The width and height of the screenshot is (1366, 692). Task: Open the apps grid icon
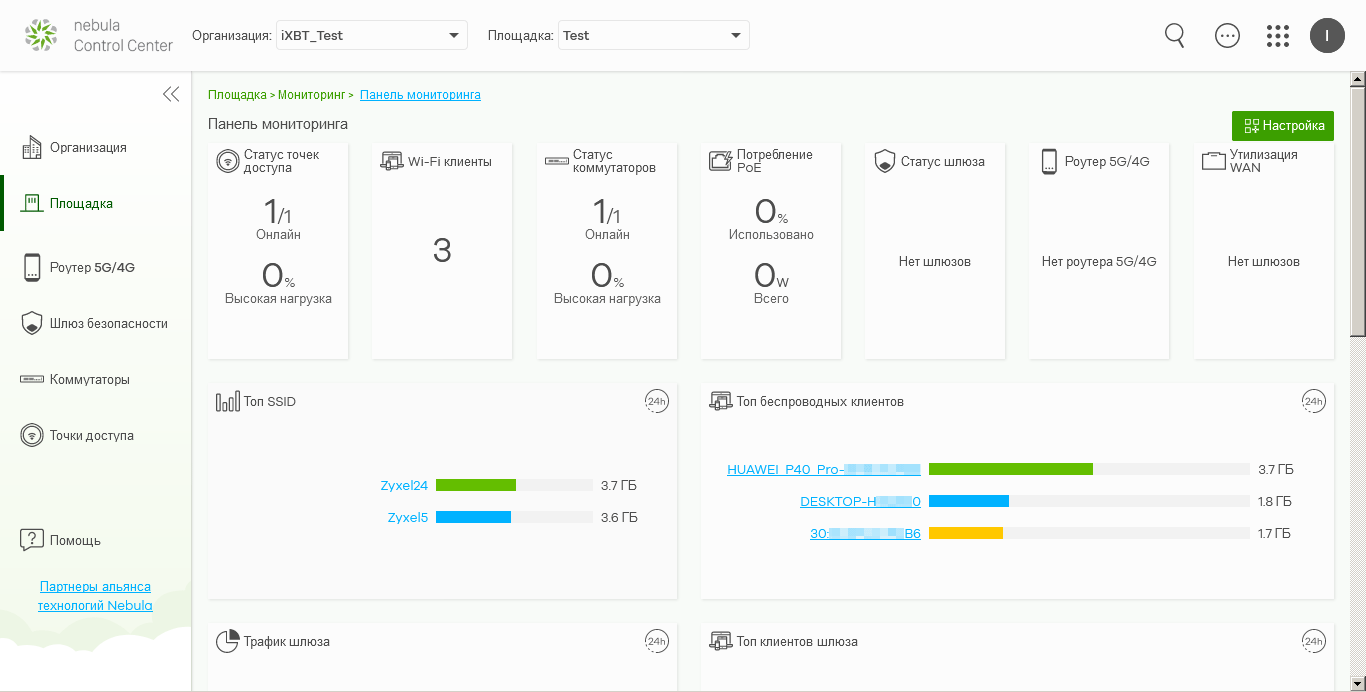point(1277,36)
